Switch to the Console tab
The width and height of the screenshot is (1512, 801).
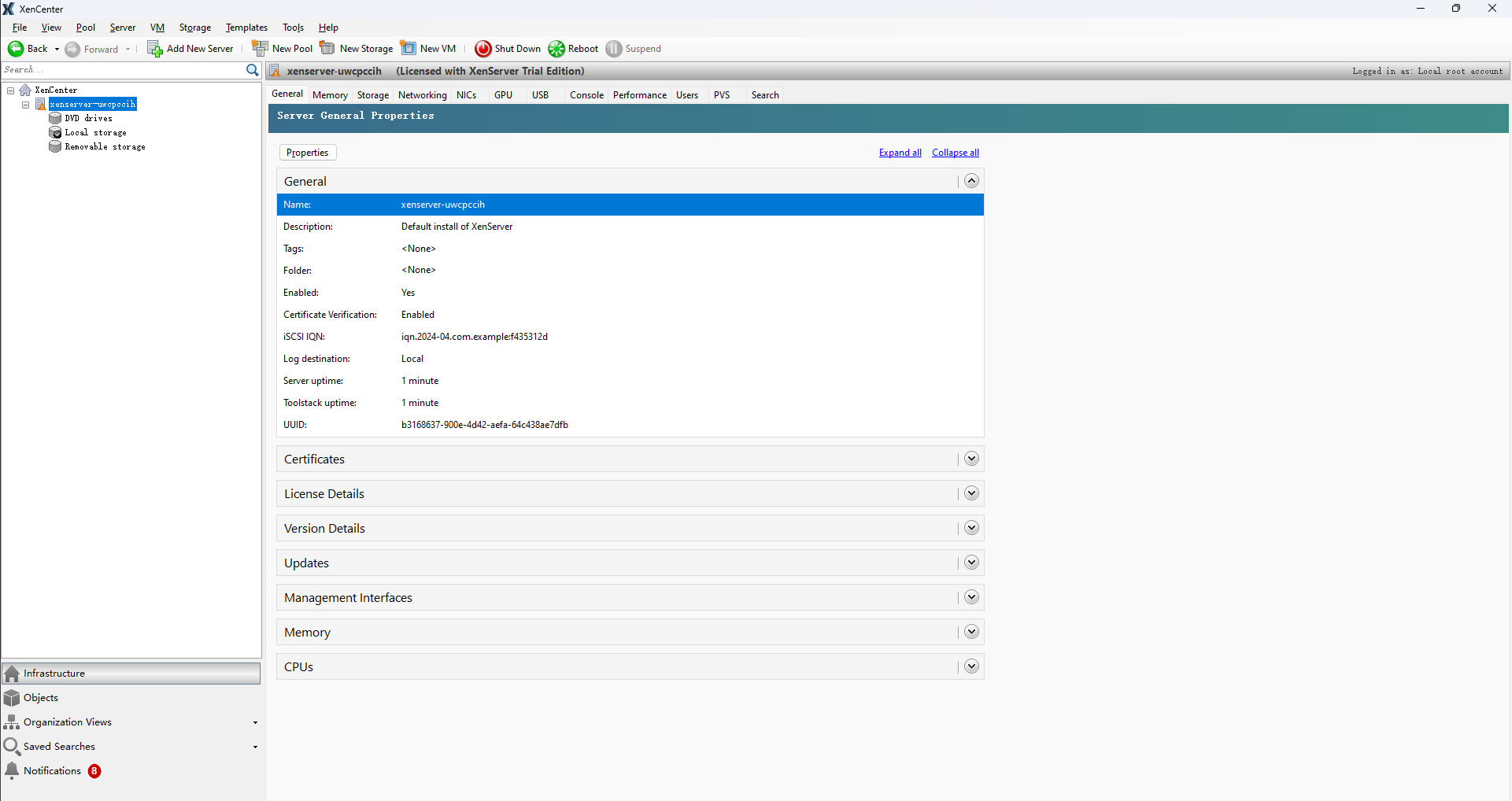586,94
